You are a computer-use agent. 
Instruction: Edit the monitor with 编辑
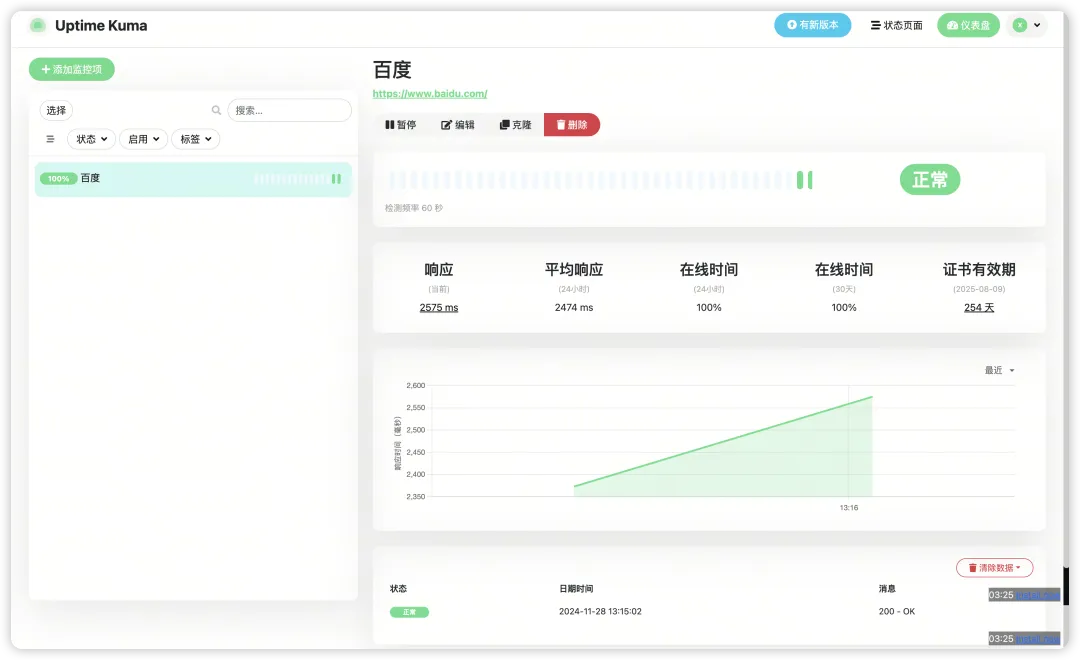(x=457, y=125)
